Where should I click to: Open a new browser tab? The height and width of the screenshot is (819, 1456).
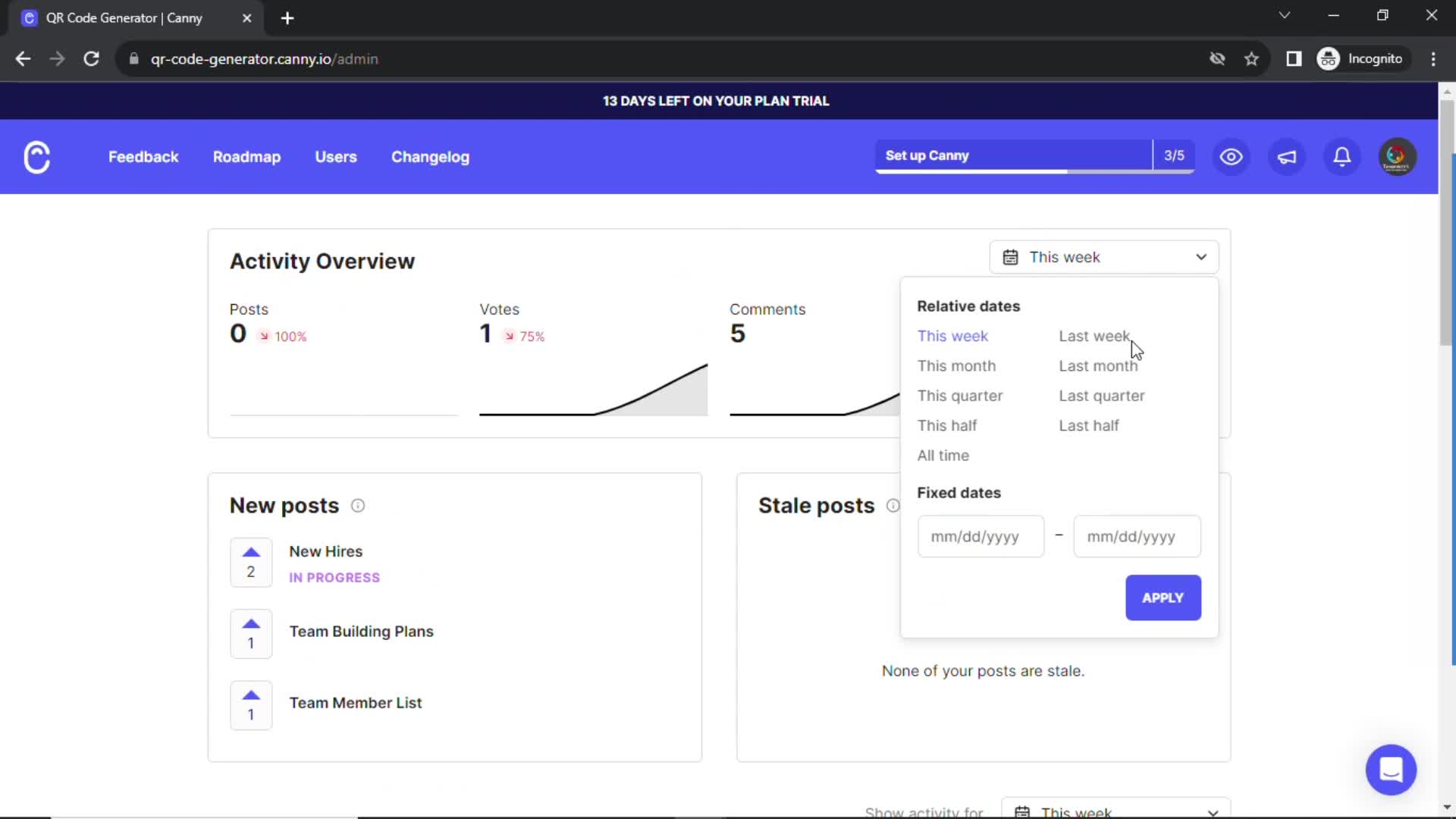pyautogui.click(x=287, y=18)
